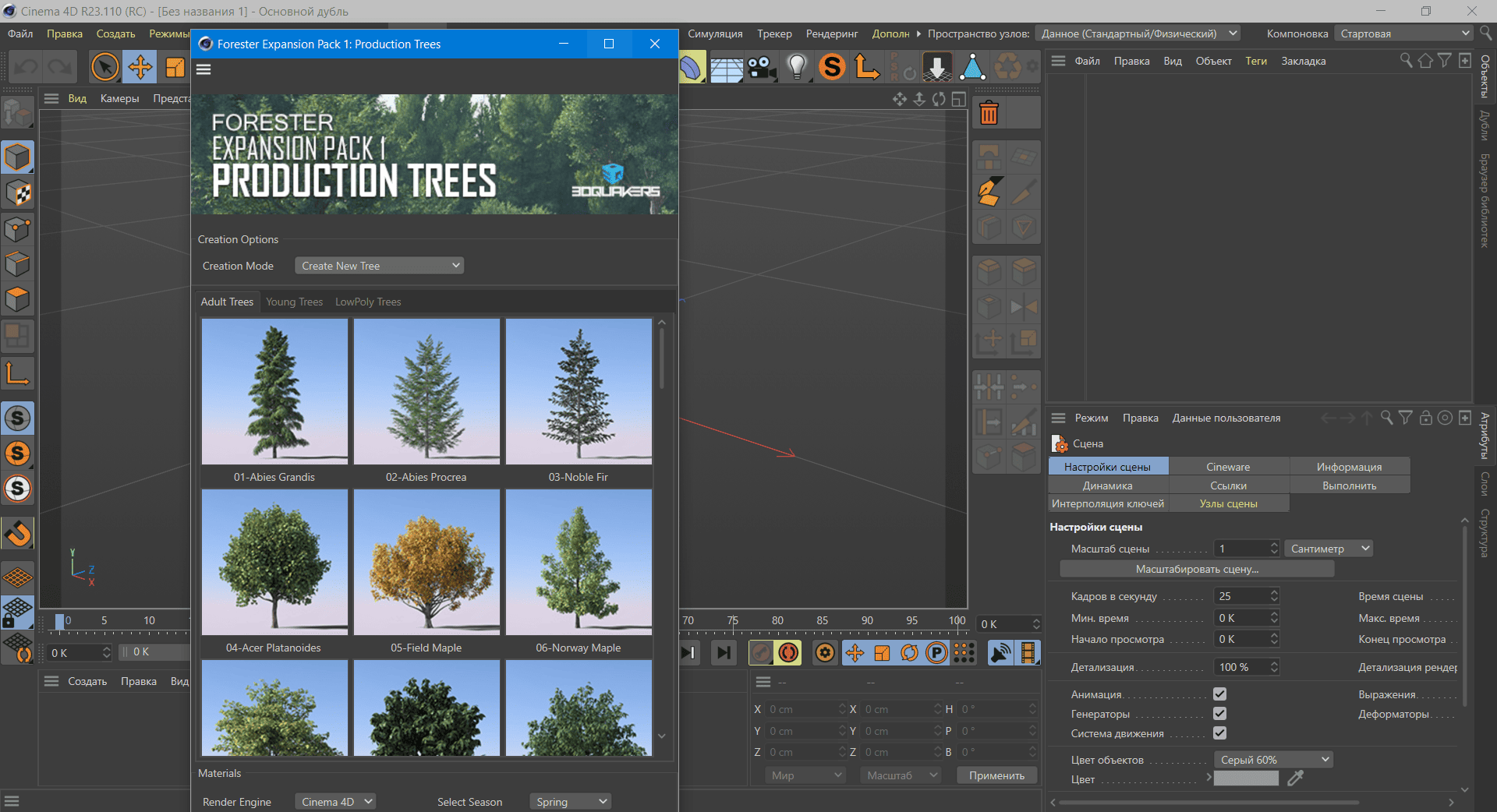Click the magnet snap icon in left toolbar
This screenshot has width=1497, height=812.
(x=17, y=534)
